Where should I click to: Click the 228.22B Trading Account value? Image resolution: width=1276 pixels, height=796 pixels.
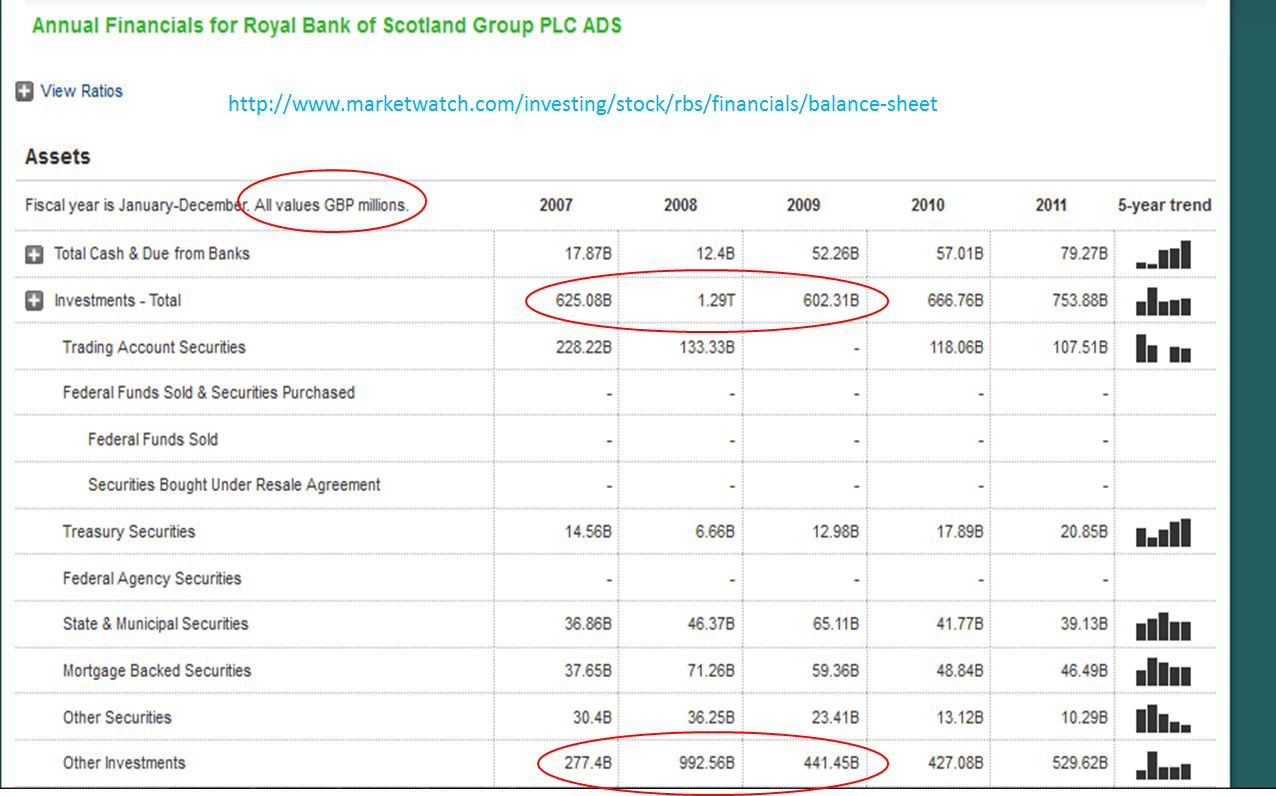pos(582,347)
